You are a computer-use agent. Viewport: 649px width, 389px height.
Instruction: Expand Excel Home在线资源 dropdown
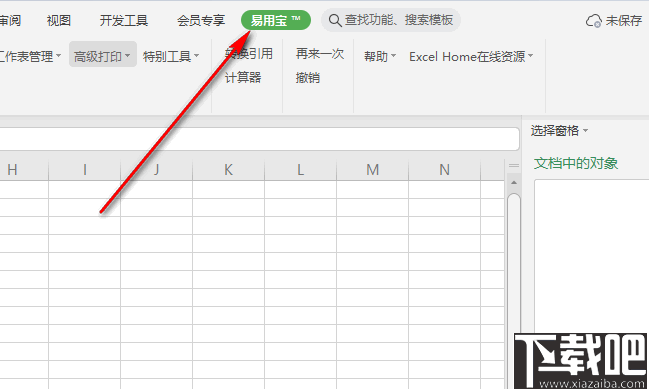[471, 56]
